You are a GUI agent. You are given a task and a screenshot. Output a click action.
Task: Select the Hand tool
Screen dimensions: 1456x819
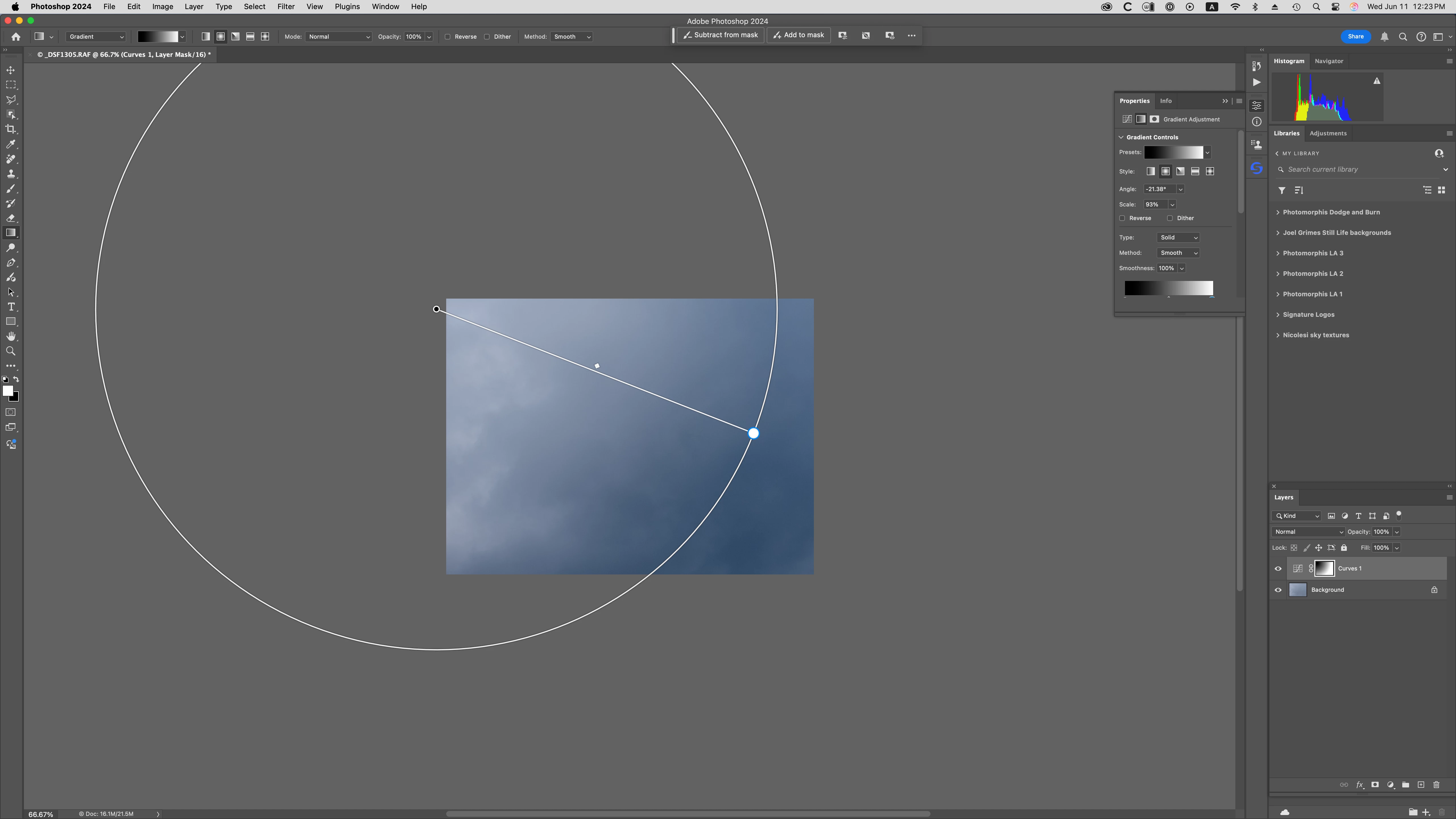point(11,336)
